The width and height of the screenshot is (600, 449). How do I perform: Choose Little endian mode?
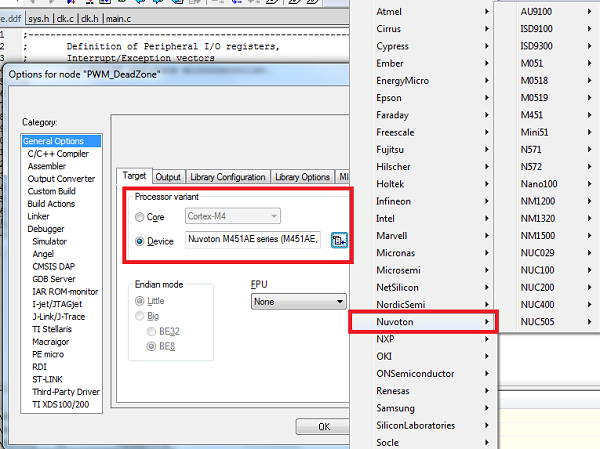[140, 301]
